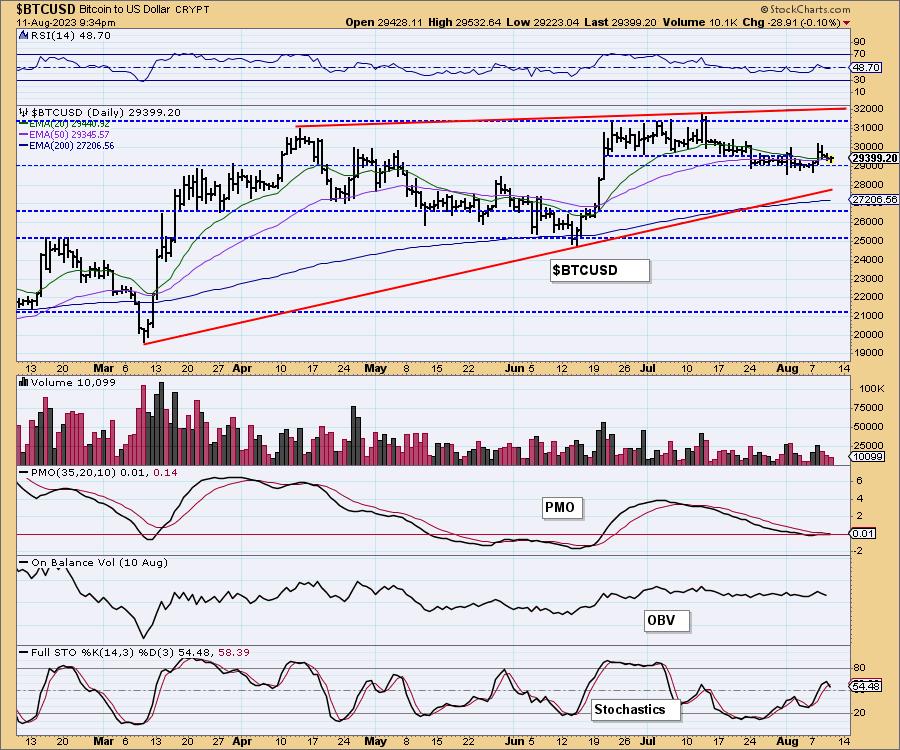Click the Full STO legend line marker
The height and width of the screenshot is (750, 900).
(24, 652)
